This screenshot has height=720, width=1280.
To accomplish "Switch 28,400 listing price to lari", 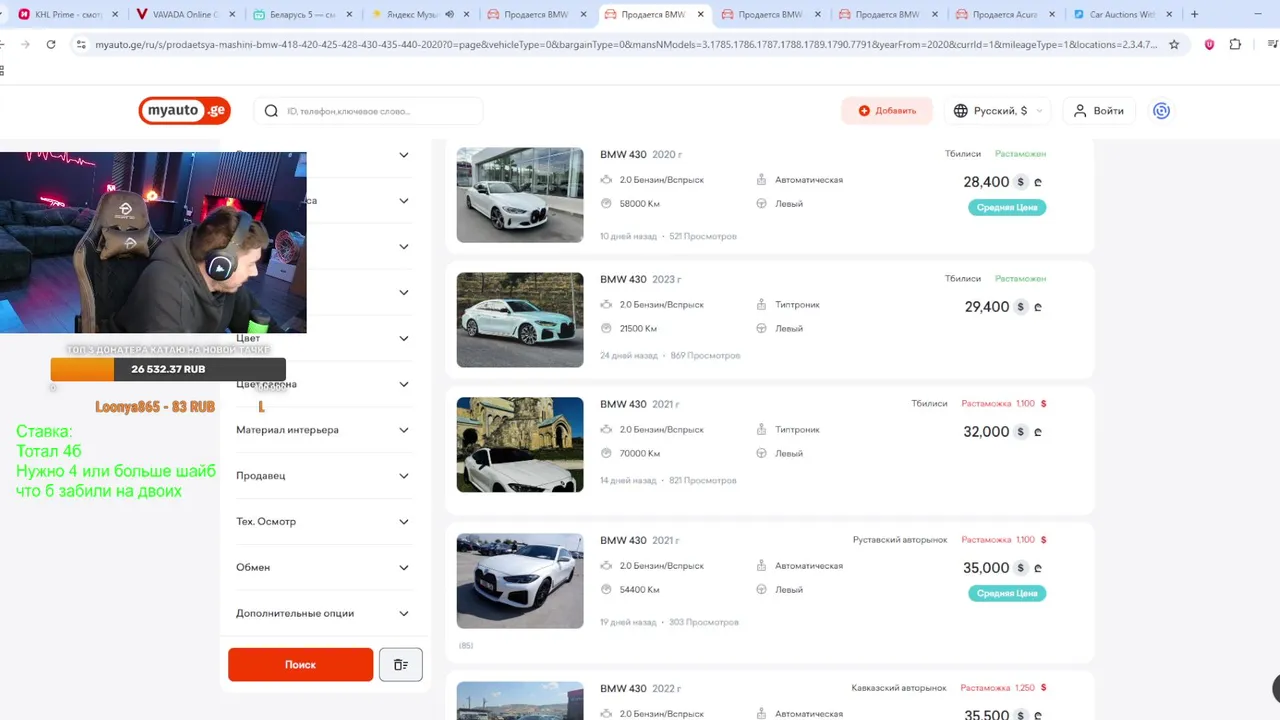I will click(1038, 182).
